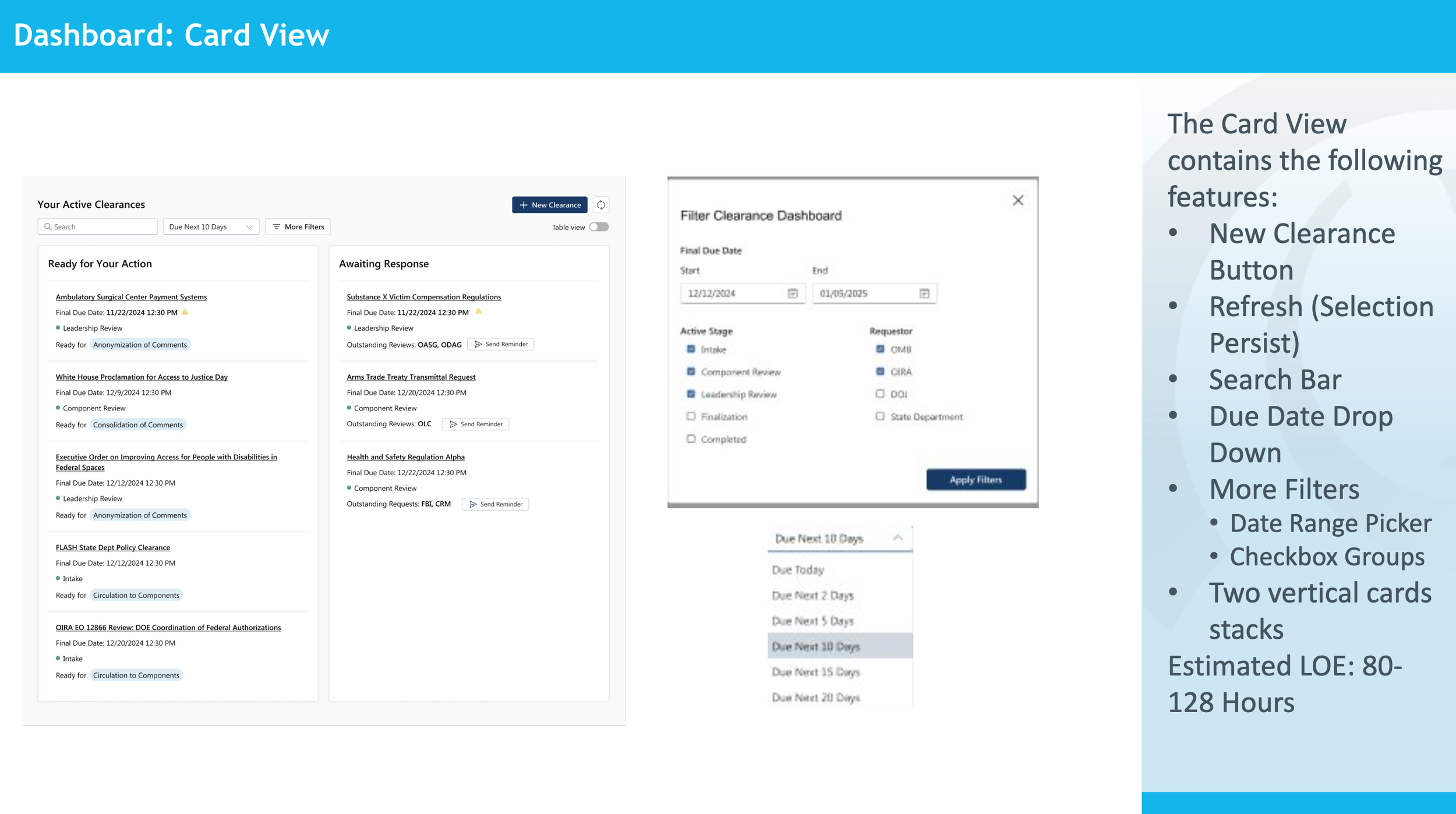Toggle the Table view switch
Screen dimensions: 1456x814
coord(598,227)
